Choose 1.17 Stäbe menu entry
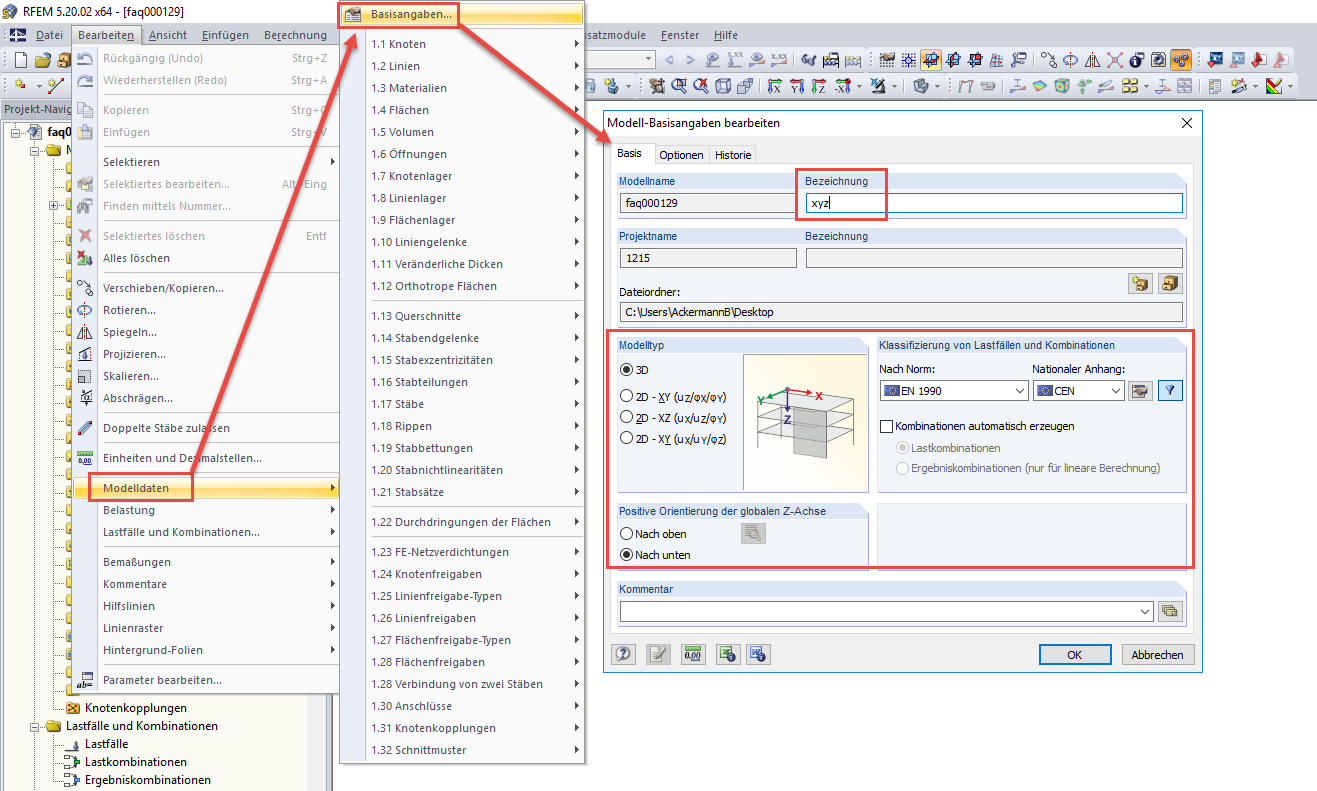1317x791 pixels. (460, 404)
